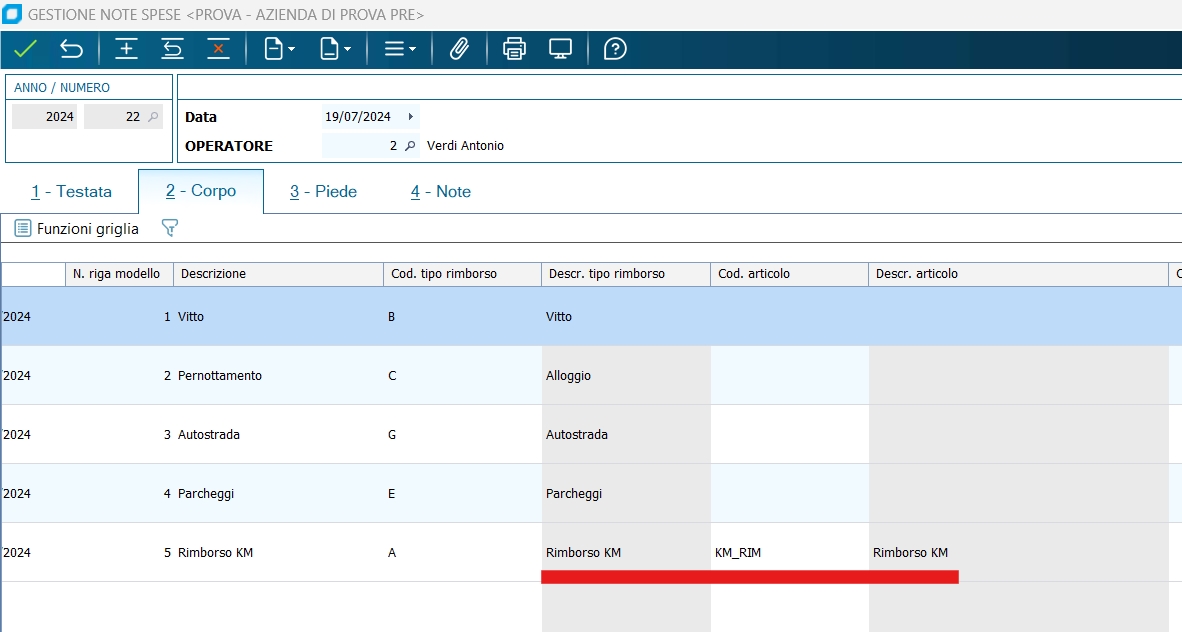
Task: Click the Funzioni griglia button
Action: point(77,229)
